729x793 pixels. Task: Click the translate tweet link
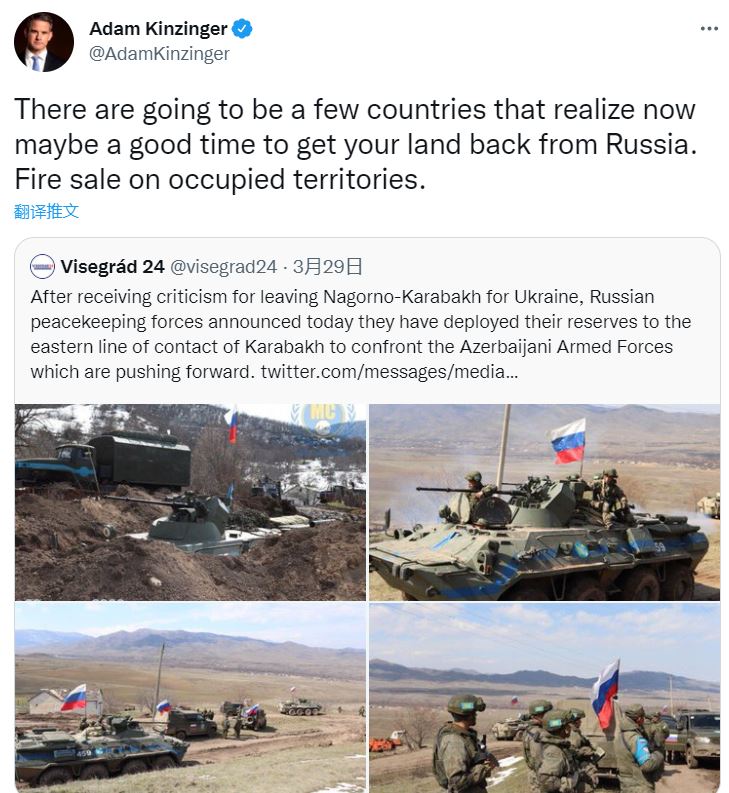click(47, 211)
